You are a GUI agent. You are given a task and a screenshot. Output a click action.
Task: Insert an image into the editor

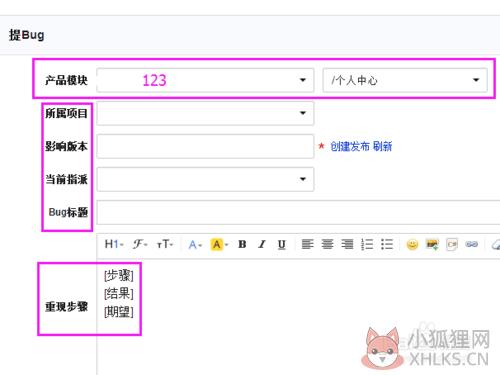click(x=432, y=244)
